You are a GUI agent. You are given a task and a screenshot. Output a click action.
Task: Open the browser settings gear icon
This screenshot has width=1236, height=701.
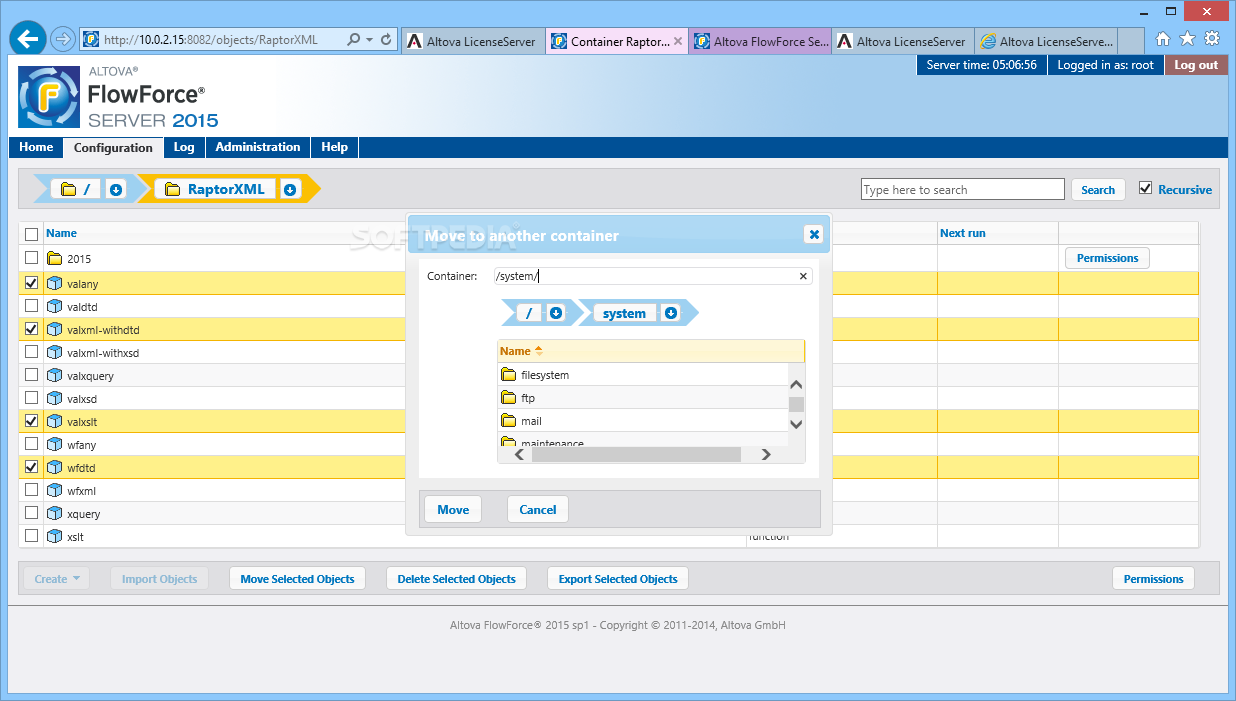[x=1212, y=39]
